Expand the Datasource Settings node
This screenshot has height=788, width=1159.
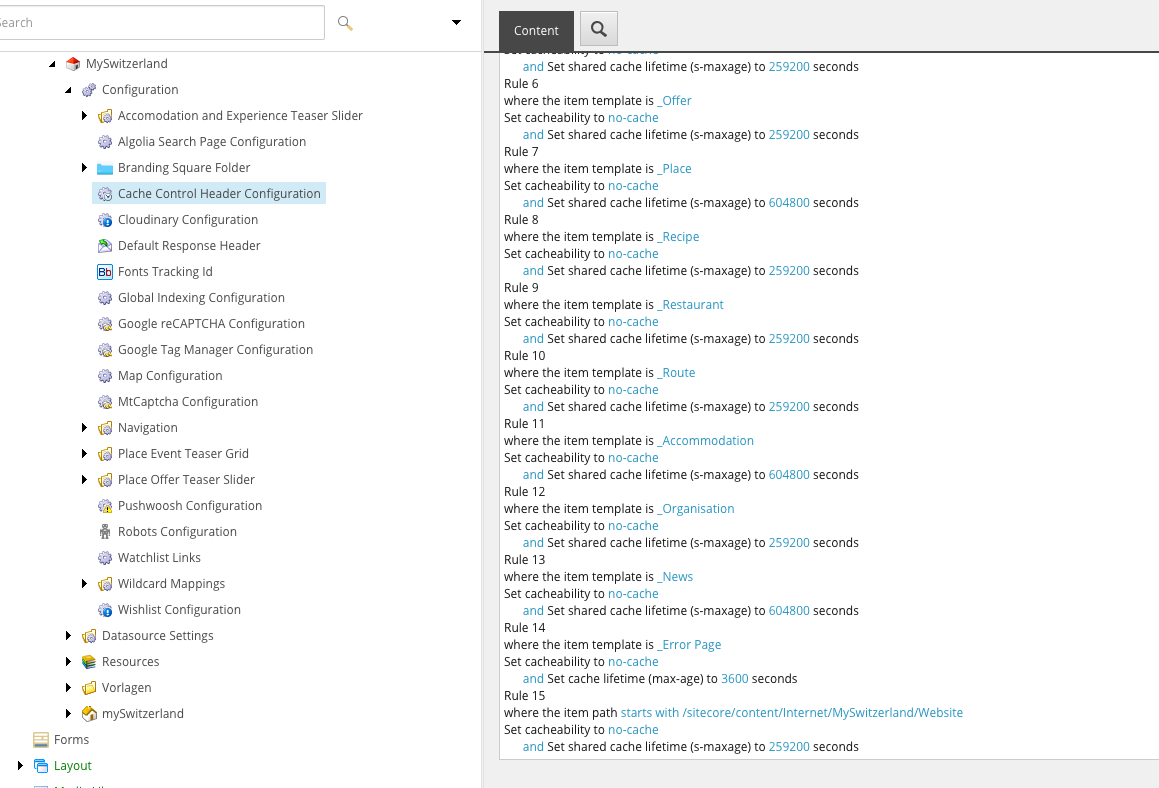click(69, 636)
